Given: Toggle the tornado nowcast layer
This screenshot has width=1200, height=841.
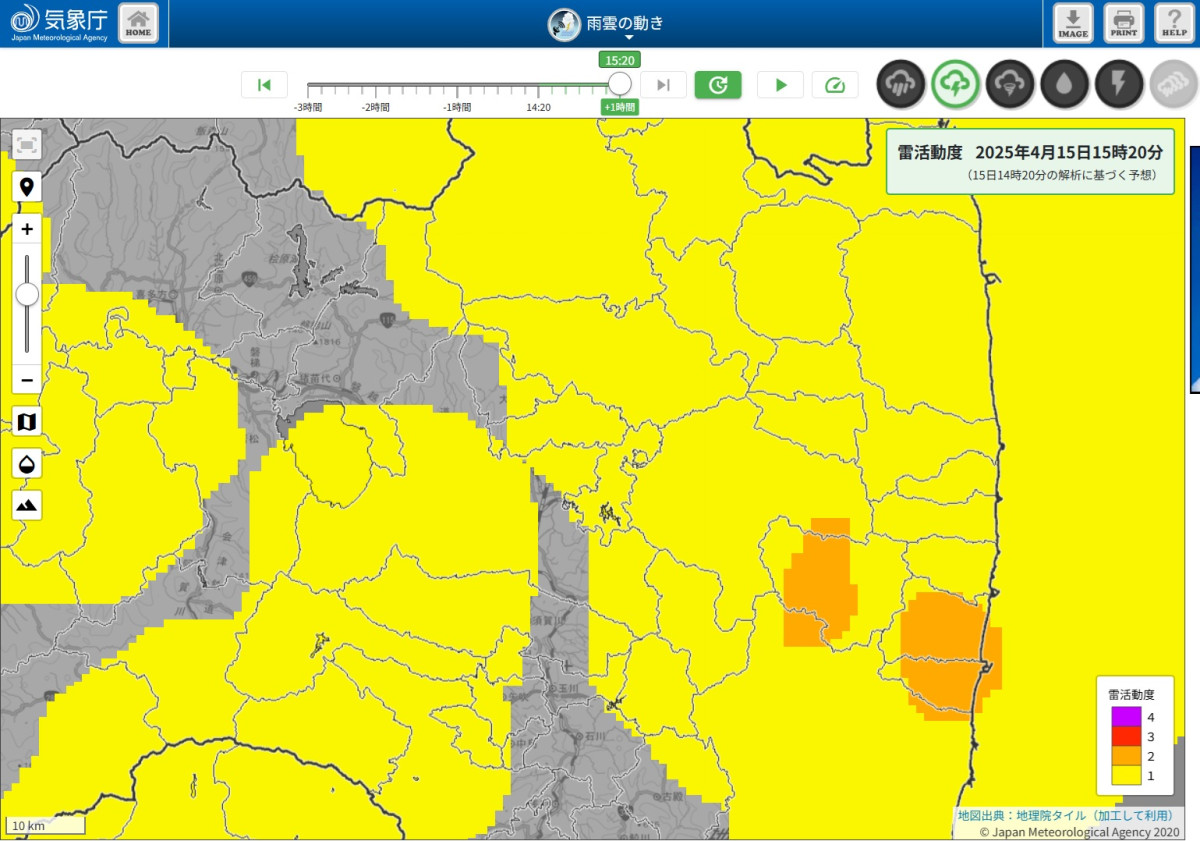Looking at the screenshot, I should [1009, 85].
